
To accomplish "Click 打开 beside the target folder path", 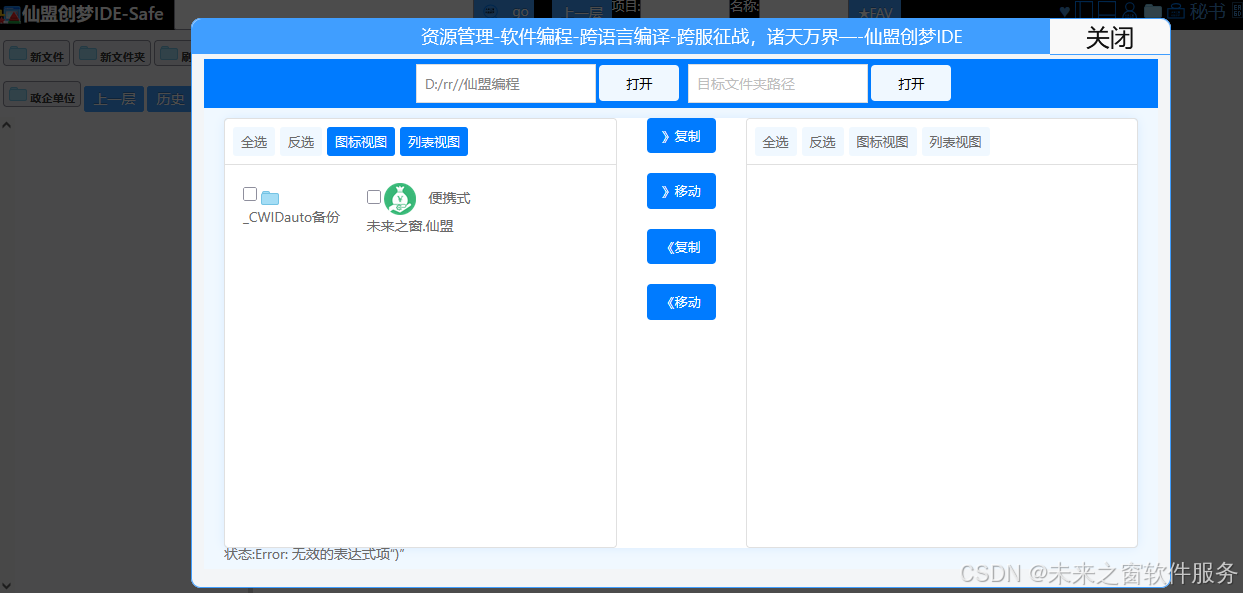I will pyautogui.click(x=911, y=84).
